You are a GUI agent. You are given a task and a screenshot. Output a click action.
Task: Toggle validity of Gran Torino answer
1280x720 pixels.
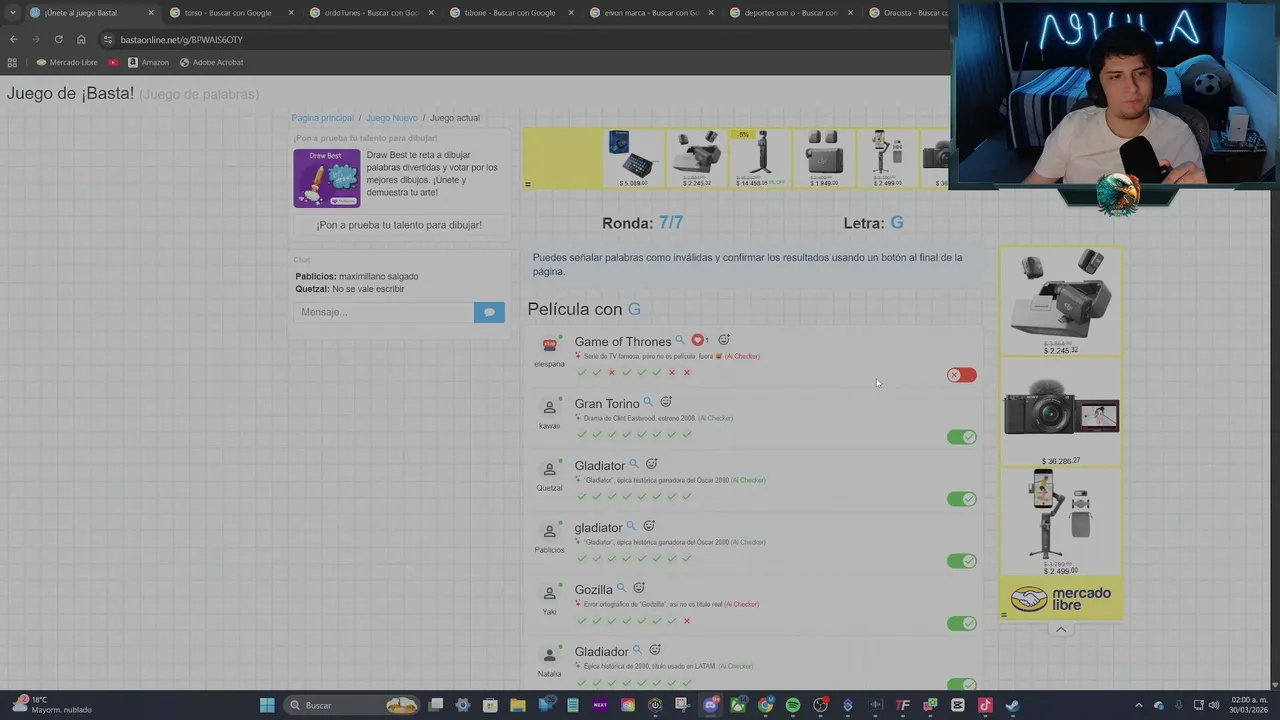point(962,437)
